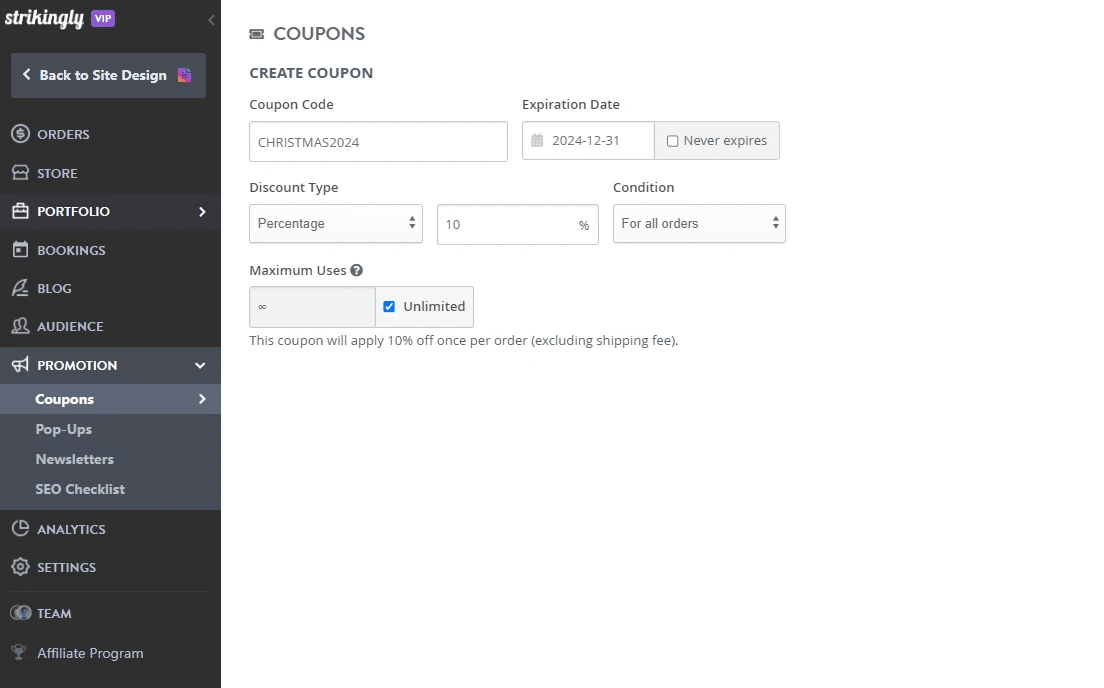Image resolution: width=1104 pixels, height=688 pixels.
Task: Open the Discount Type Percentage dropdown
Action: pos(336,223)
